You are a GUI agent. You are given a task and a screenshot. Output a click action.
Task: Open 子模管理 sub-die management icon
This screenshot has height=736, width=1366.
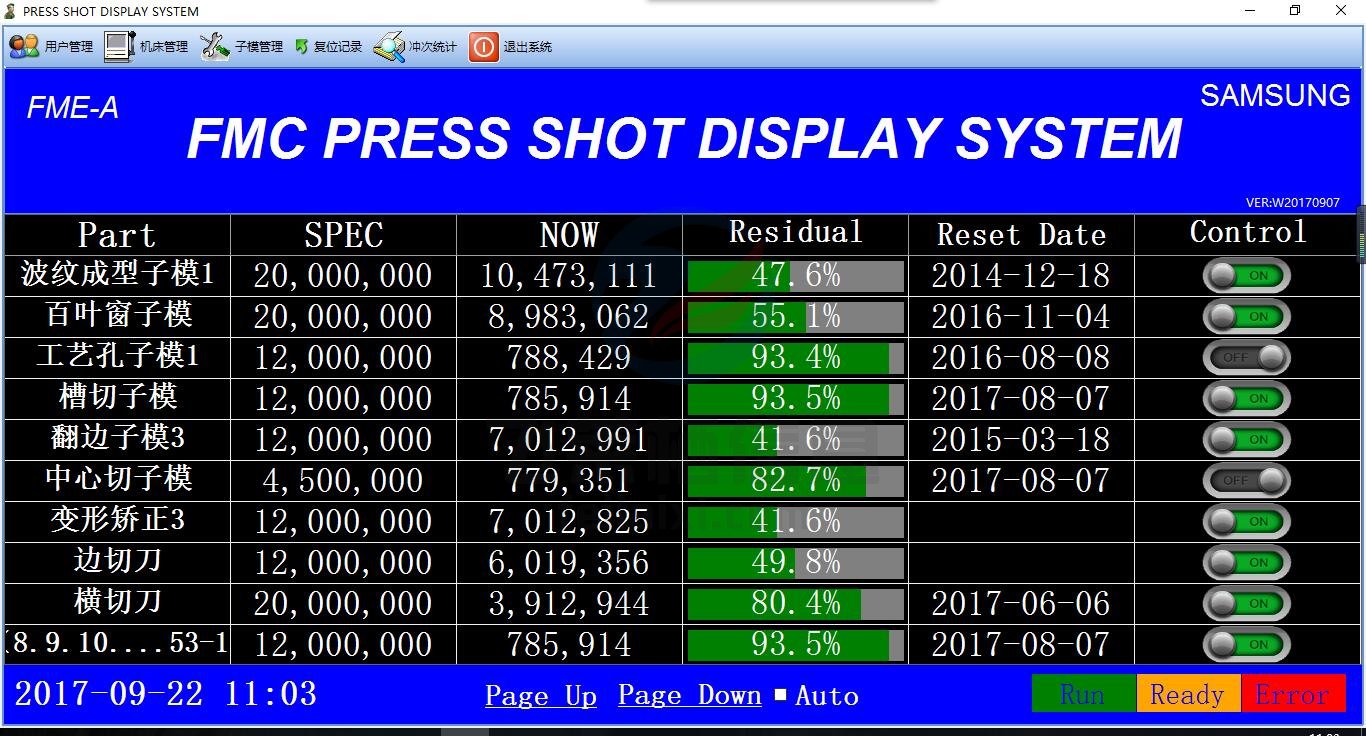coord(215,46)
